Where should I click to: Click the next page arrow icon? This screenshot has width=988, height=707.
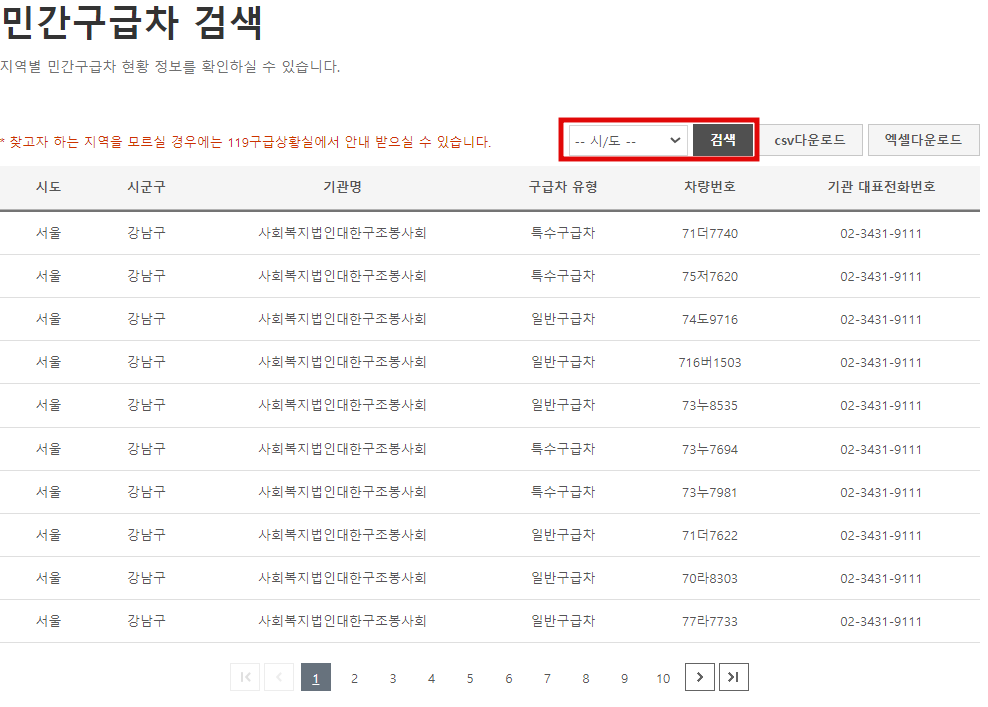click(699, 677)
